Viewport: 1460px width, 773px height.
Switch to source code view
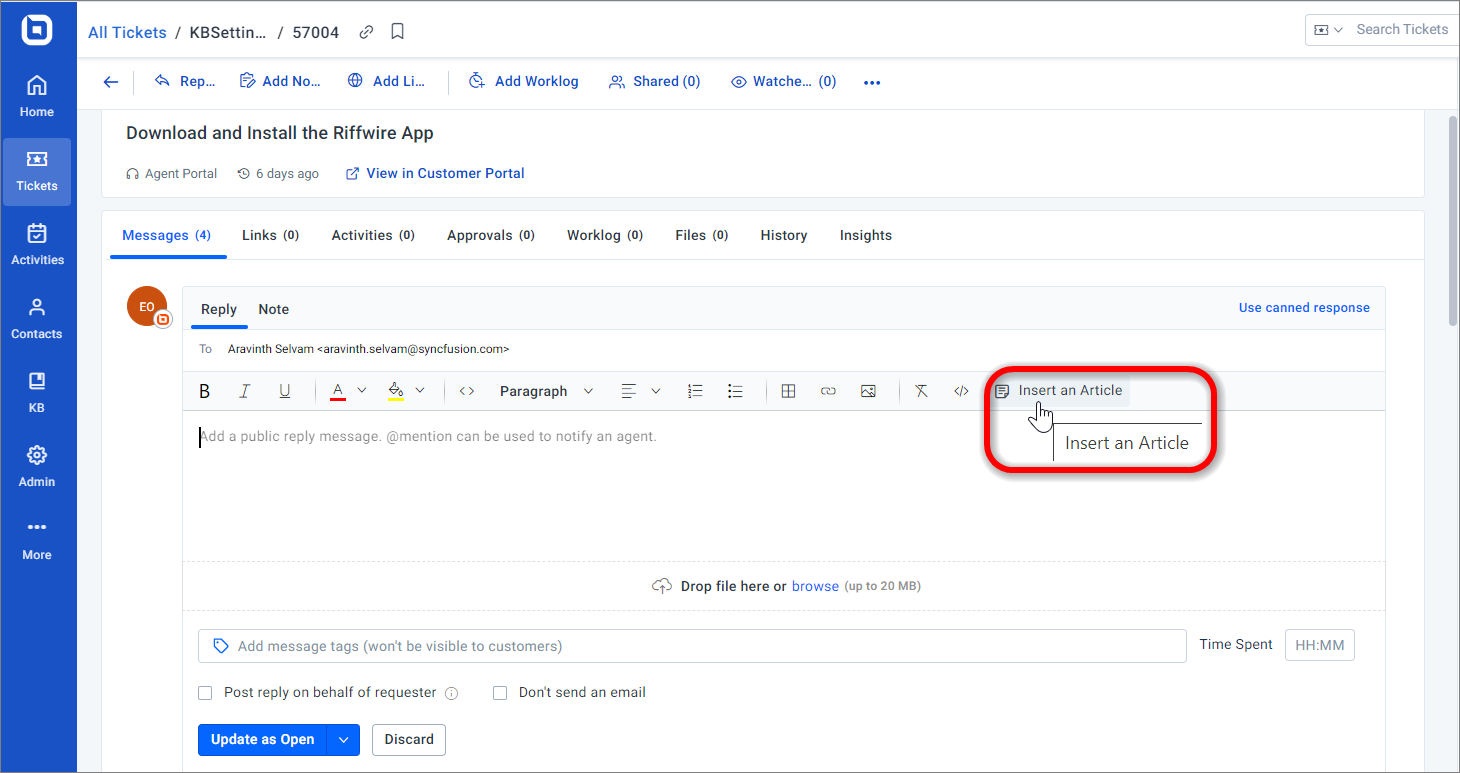961,391
